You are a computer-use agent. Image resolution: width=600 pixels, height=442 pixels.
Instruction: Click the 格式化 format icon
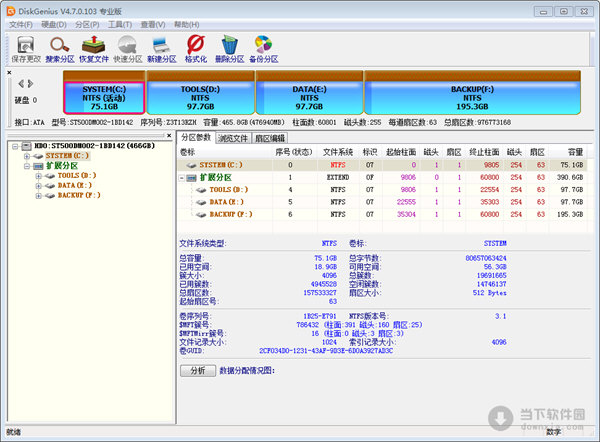coord(196,49)
